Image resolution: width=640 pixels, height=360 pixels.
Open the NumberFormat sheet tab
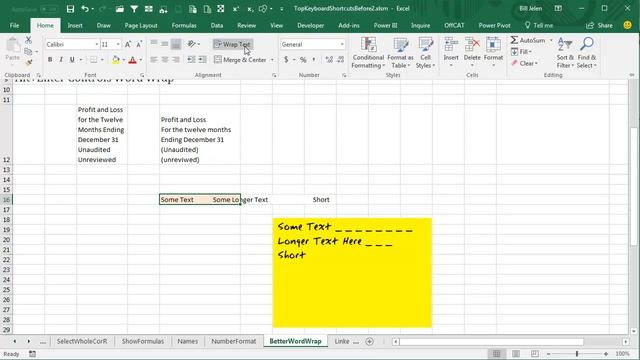point(233,341)
